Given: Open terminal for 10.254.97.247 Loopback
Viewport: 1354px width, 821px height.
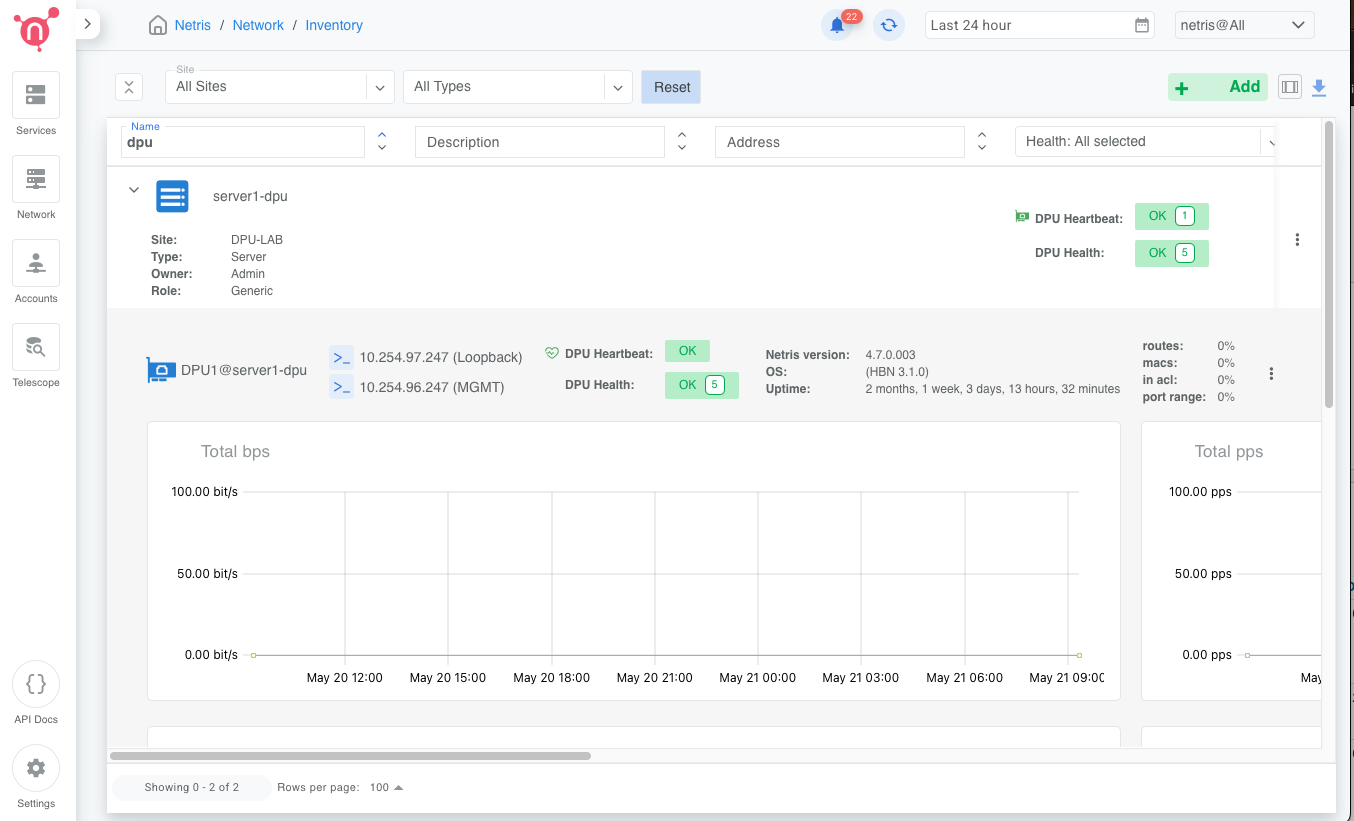Looking at the screenshot, I should [x=341, y=357].
